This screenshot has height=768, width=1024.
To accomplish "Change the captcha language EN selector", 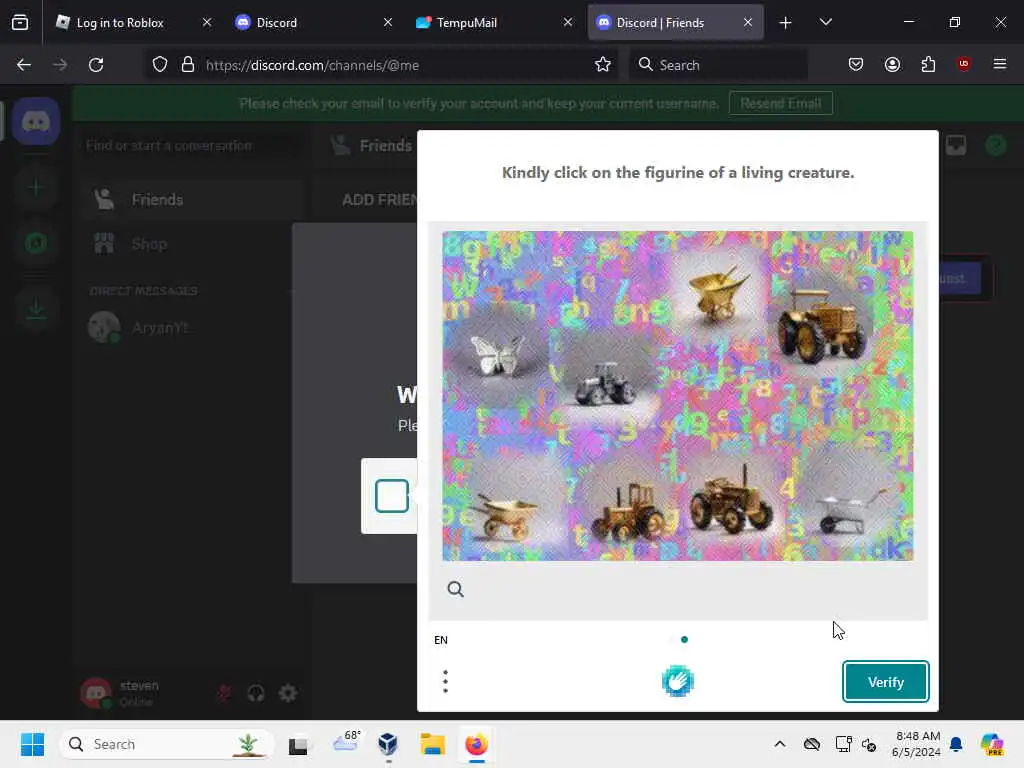I will (x=441, y=640).
